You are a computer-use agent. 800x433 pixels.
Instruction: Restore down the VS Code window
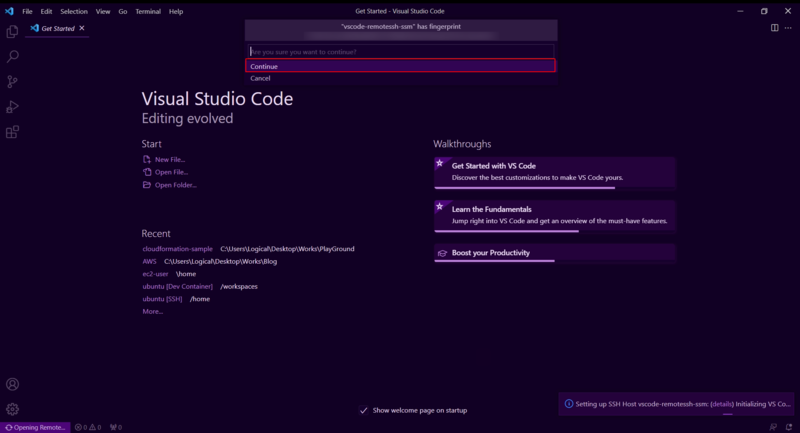(x=764, y=11)
